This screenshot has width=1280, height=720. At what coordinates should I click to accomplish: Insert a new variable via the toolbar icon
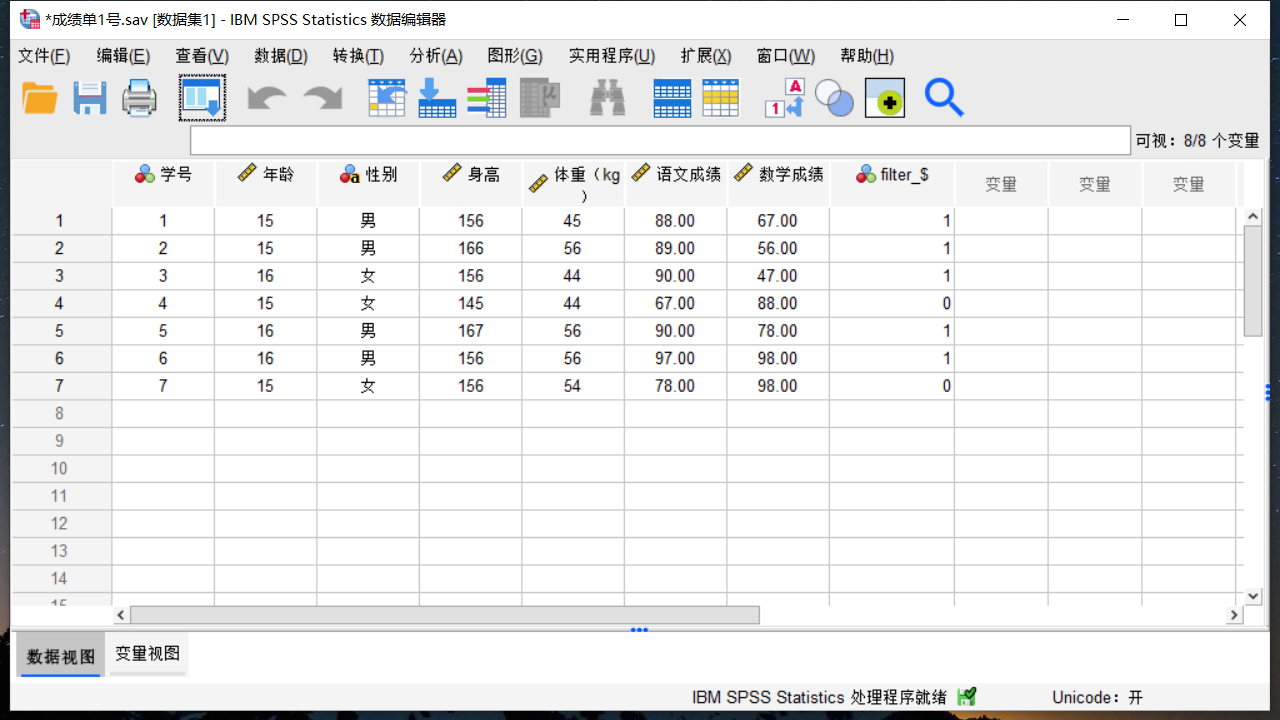pos(721,97)
